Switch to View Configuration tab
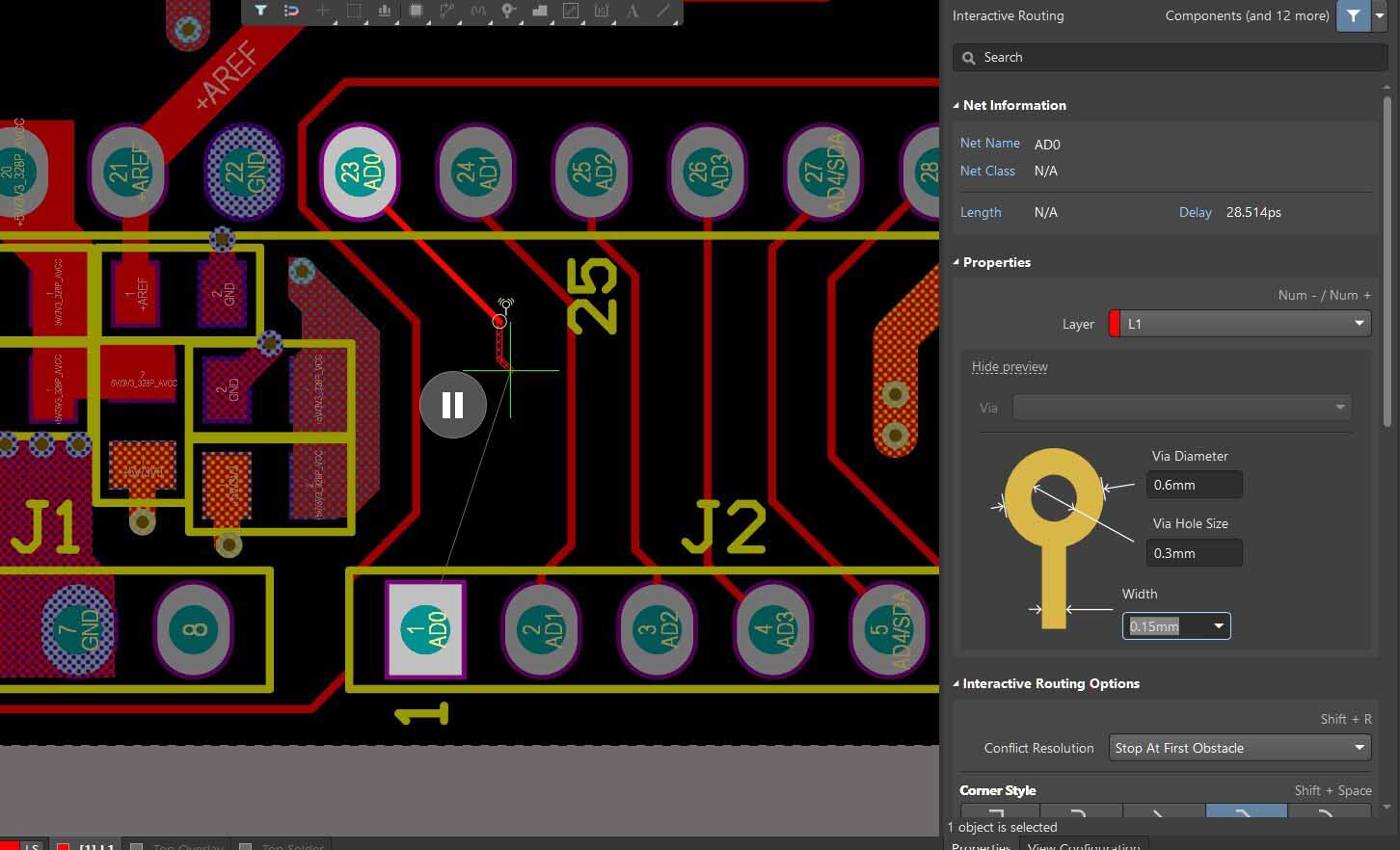 coord(1084,845)
